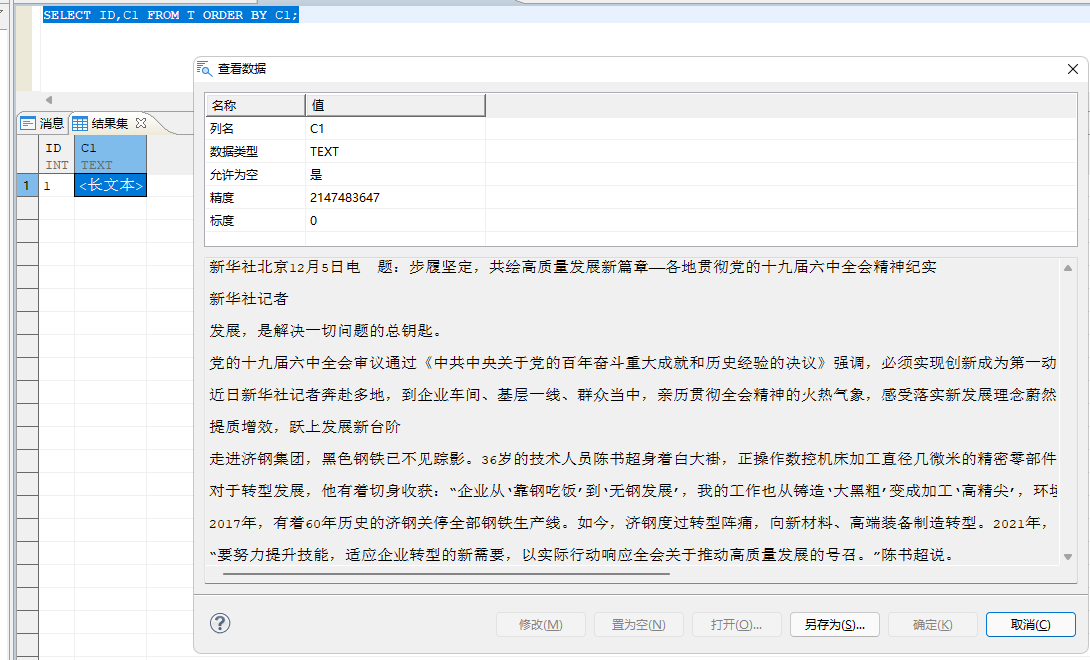The image size is (1090, 660).
Task: Select the <长文本> cell in results grid
Action: tap(111, 185)
